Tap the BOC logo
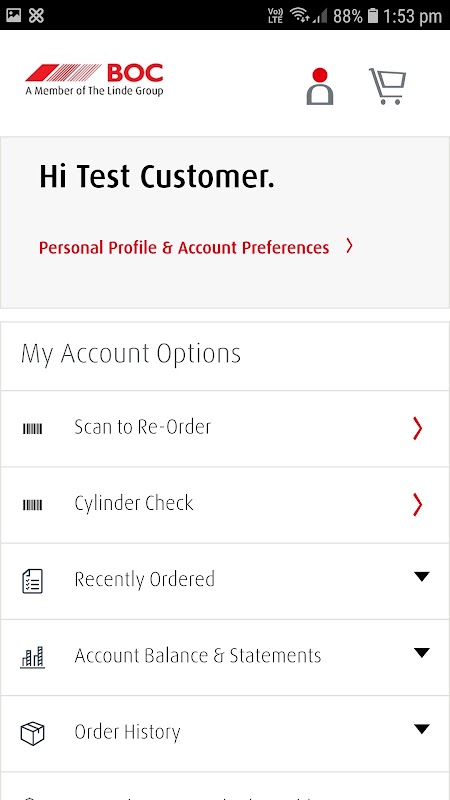450x800 pixels. [94, 80]
